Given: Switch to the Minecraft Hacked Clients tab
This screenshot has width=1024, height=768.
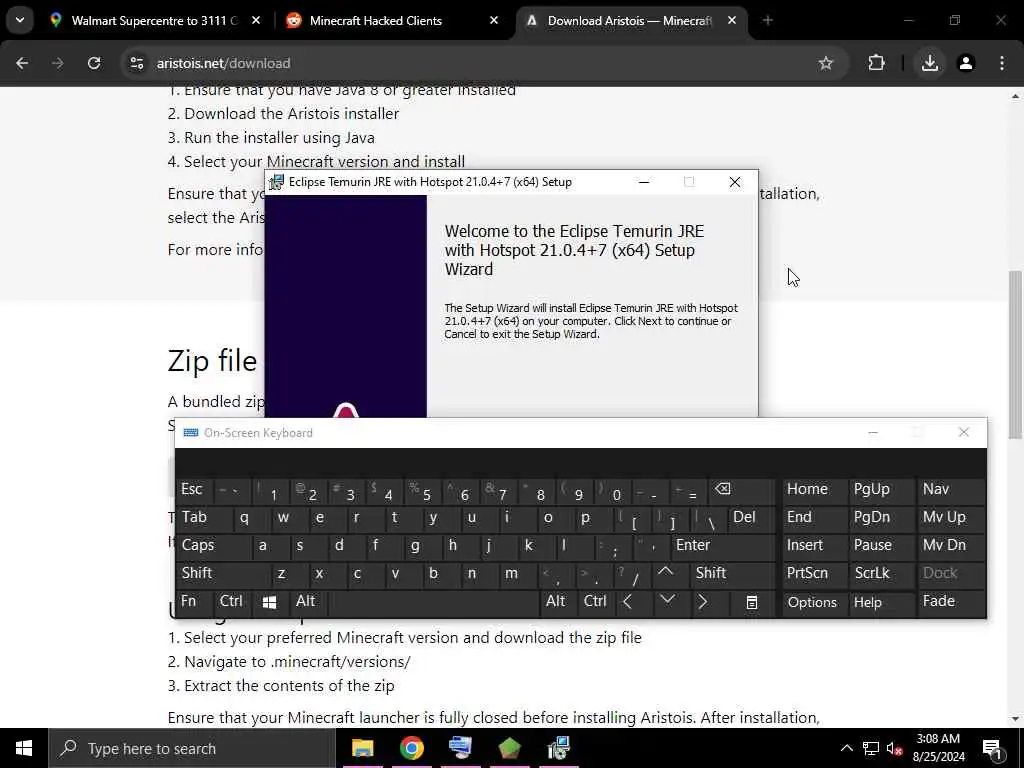Looking at the screenshot, I should 392,21.
